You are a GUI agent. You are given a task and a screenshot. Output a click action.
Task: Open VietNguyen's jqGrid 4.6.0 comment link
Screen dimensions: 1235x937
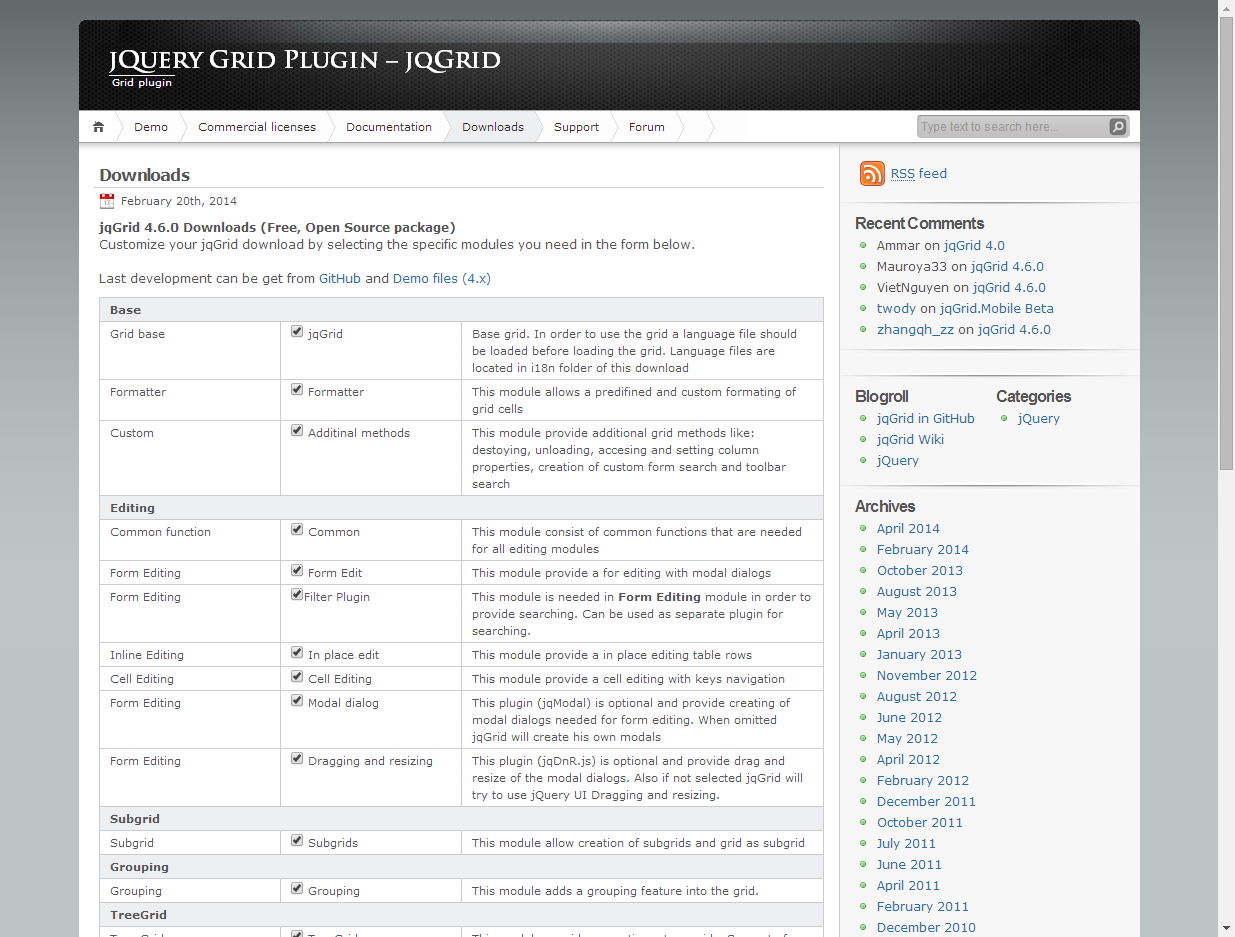[1009, 288]
